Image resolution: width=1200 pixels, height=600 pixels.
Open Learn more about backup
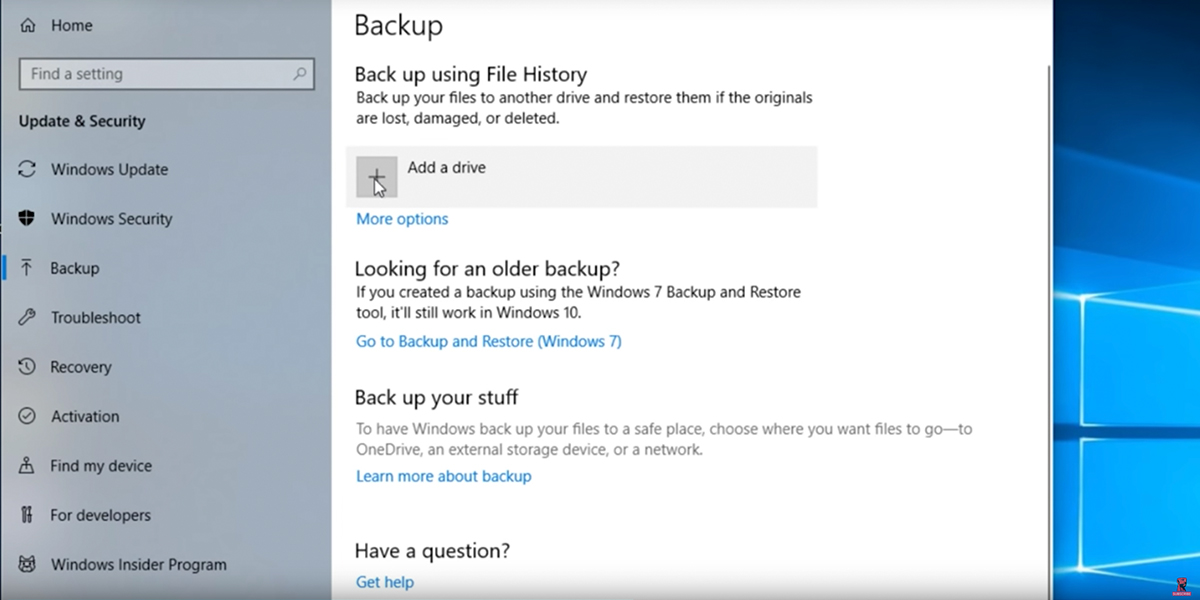tap(443, 476)
